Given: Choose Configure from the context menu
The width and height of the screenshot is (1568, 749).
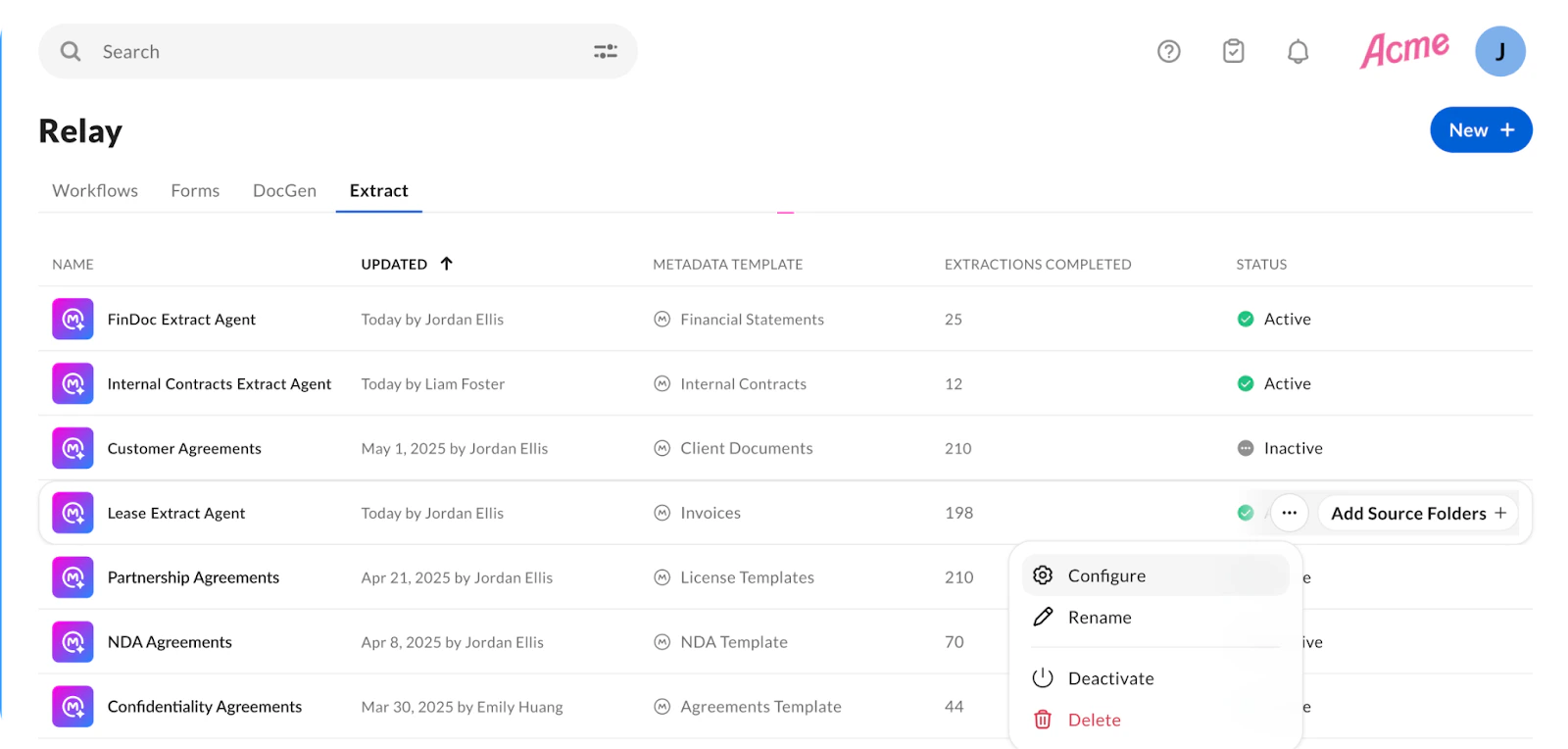Looking at the screenshot, I should pos(1155,575).
